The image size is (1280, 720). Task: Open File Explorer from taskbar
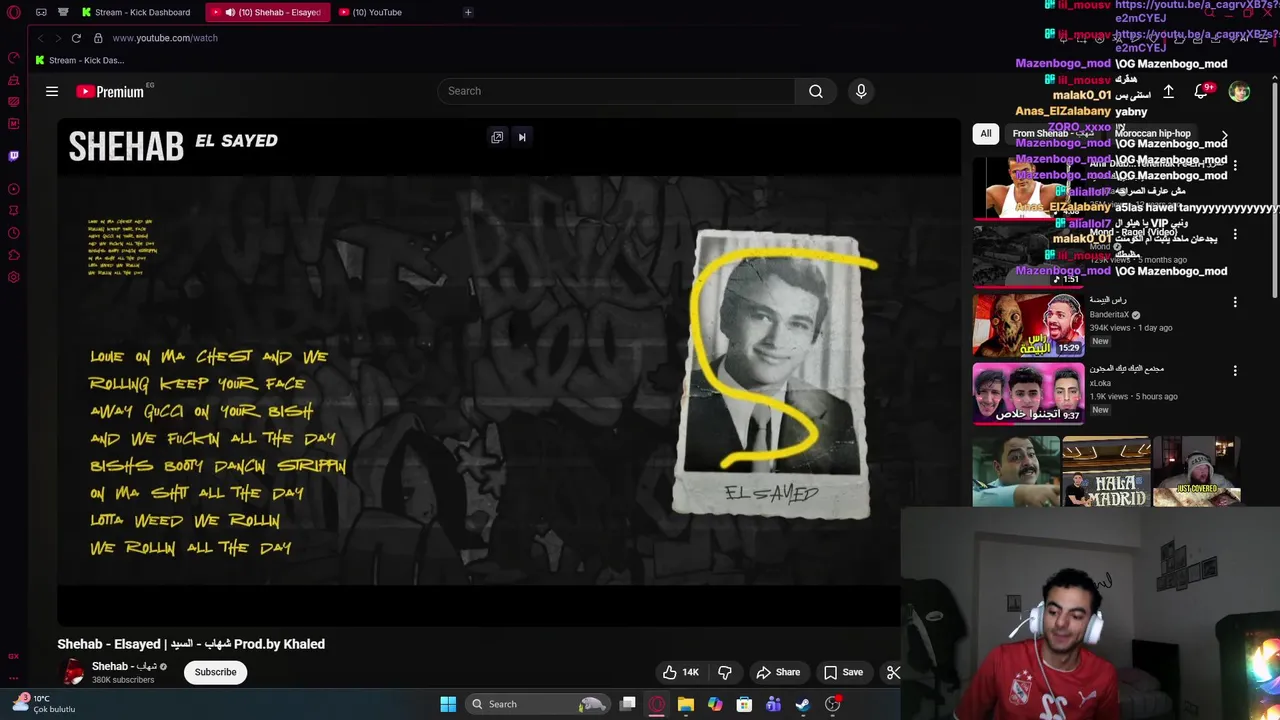point(686,704)
